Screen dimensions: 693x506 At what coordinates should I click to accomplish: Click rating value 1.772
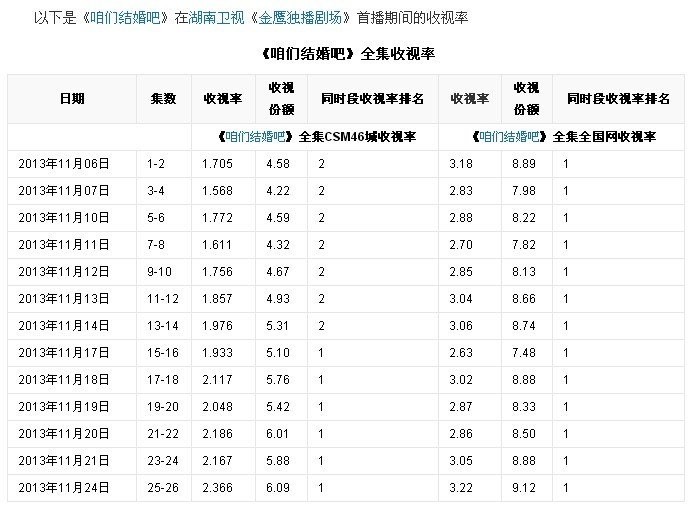pyautogui.click(x=217, y=218)
